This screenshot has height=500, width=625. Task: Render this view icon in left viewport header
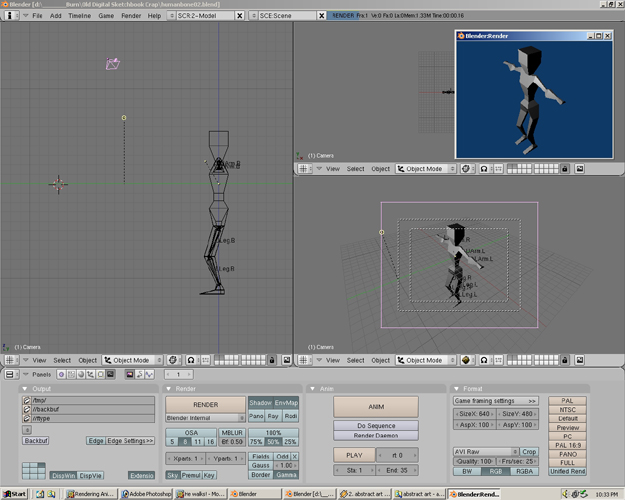[287, 360]
